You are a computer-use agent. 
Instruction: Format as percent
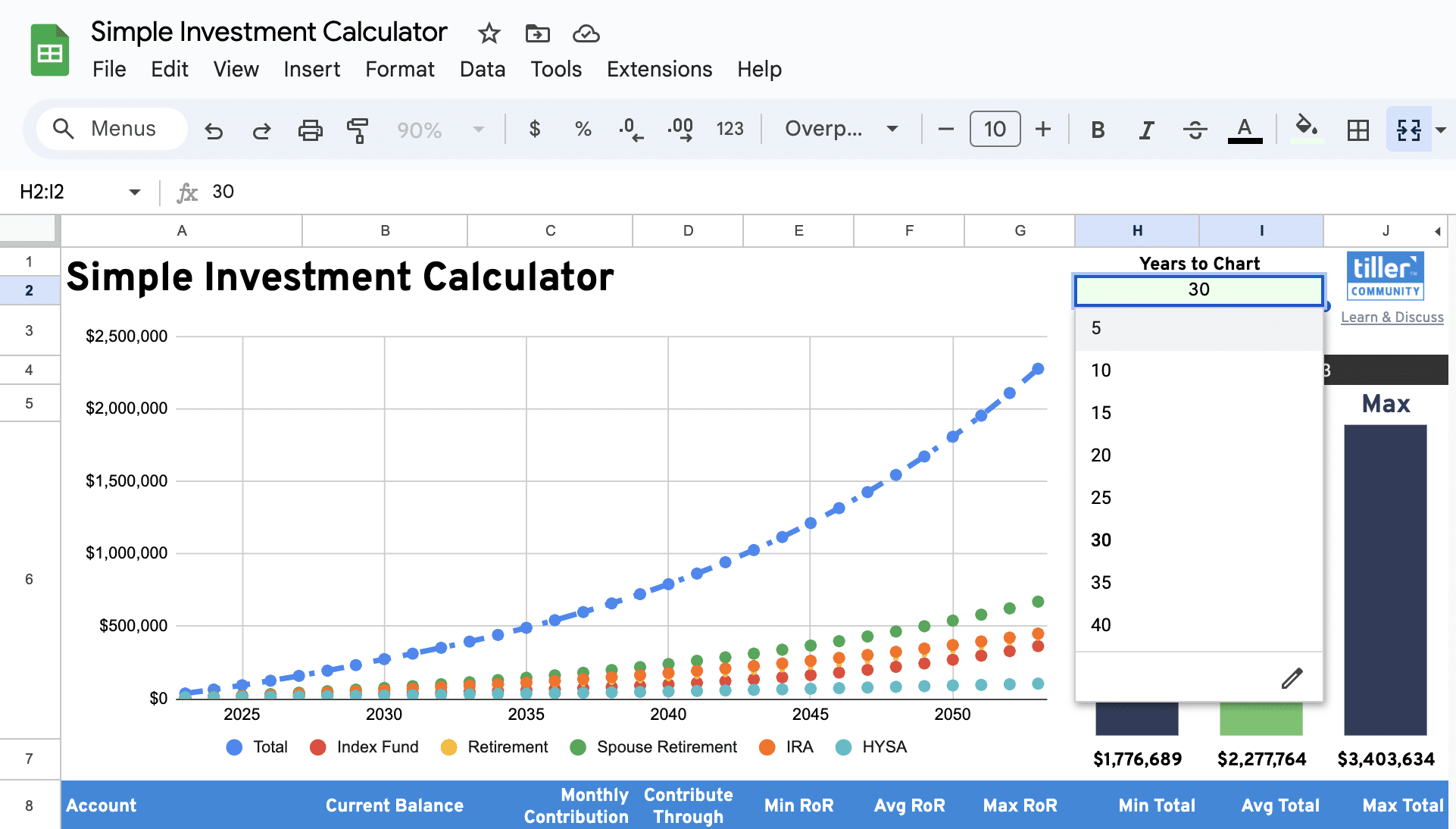click(x=583, y=129)
